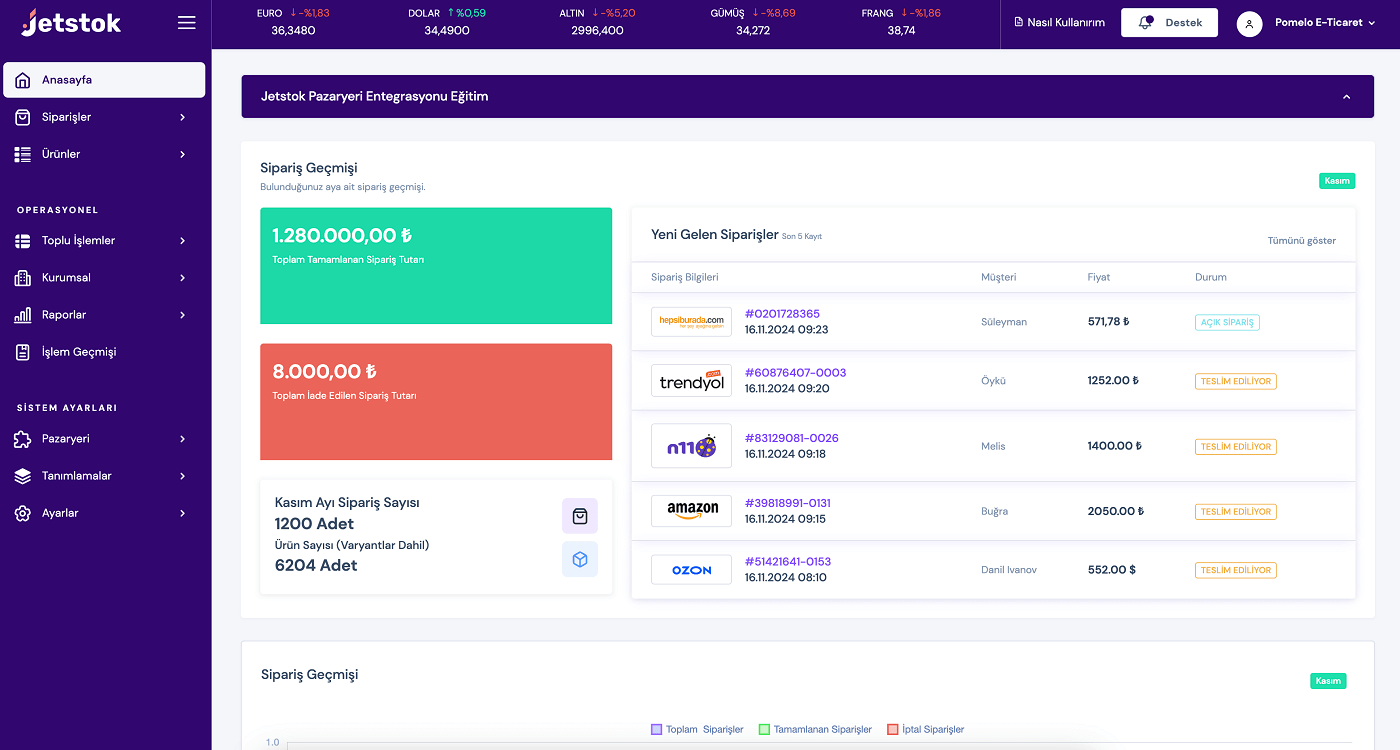Click the AÇIK SİPARİŞ status badge
The width and height of the screenshot is (1400, 750).
point(1227,323)
